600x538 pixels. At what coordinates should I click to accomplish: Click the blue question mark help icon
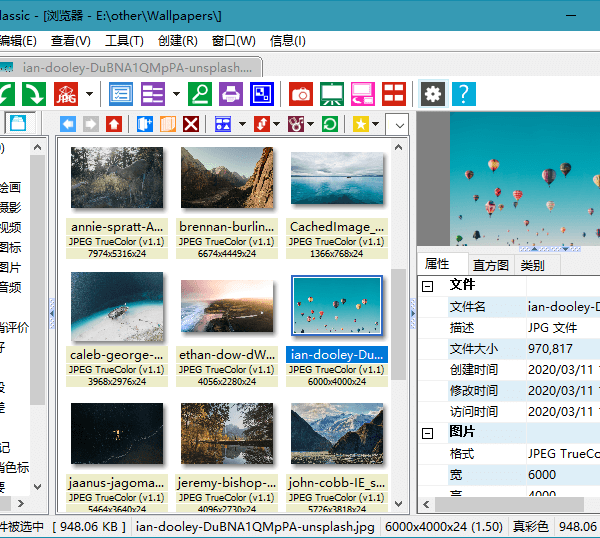coord(463,94)
